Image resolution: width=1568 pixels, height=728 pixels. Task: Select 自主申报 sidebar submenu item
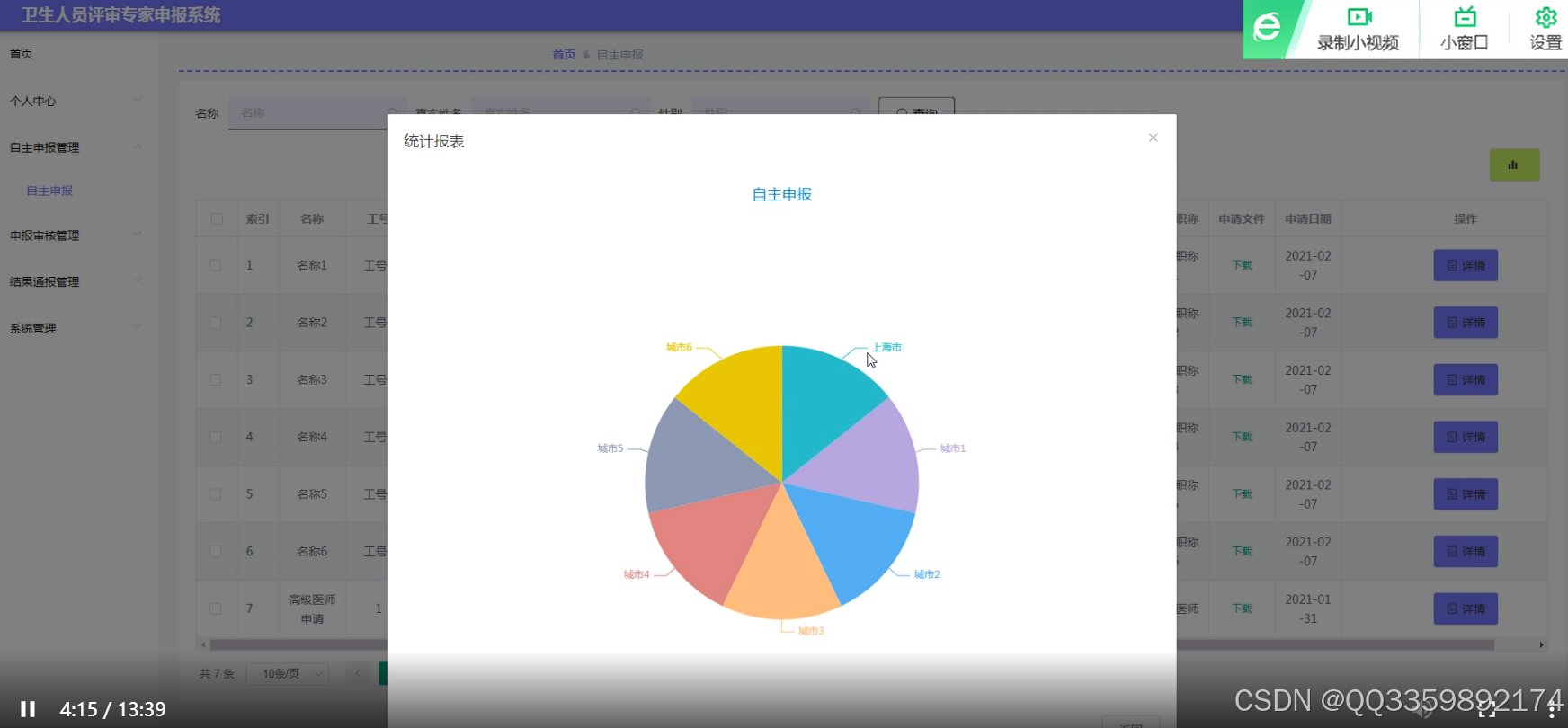point(49,191)
